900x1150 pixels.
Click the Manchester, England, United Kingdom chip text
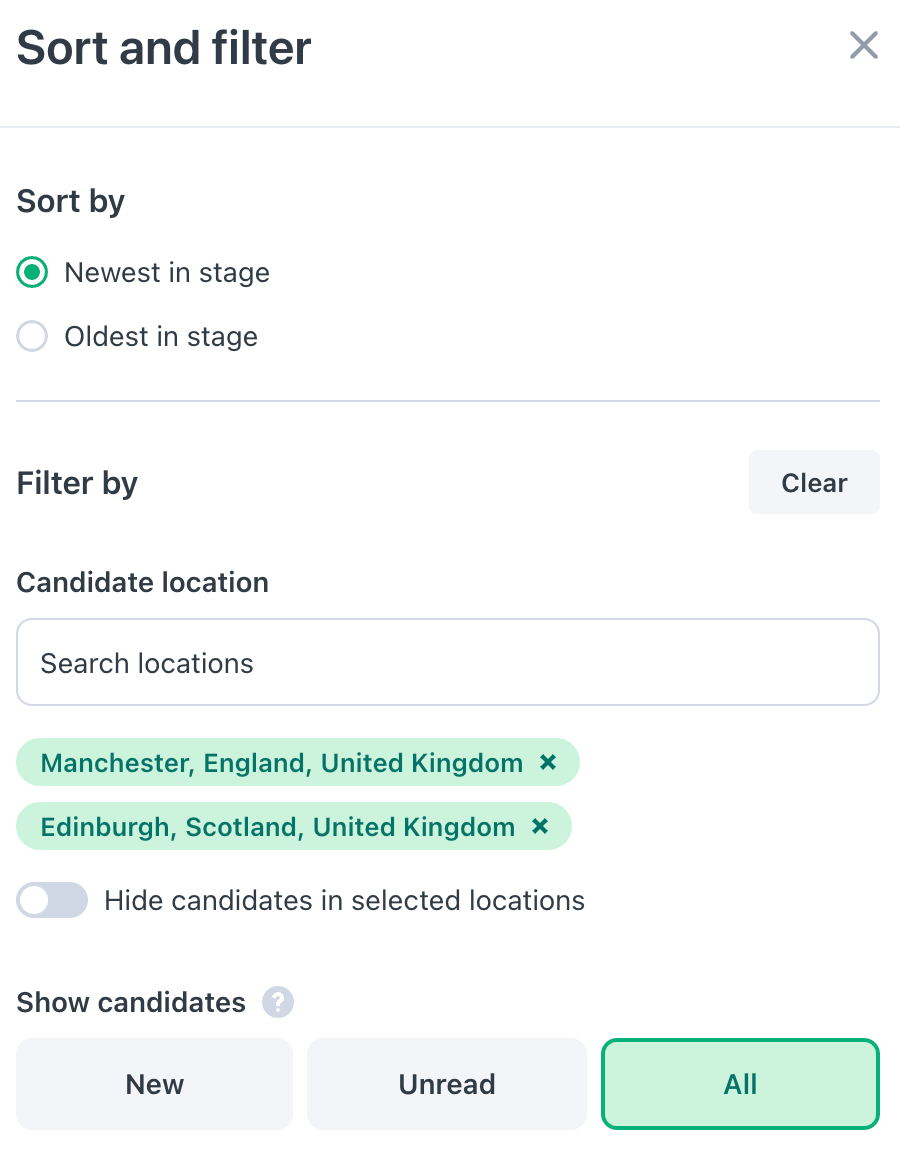281,763
